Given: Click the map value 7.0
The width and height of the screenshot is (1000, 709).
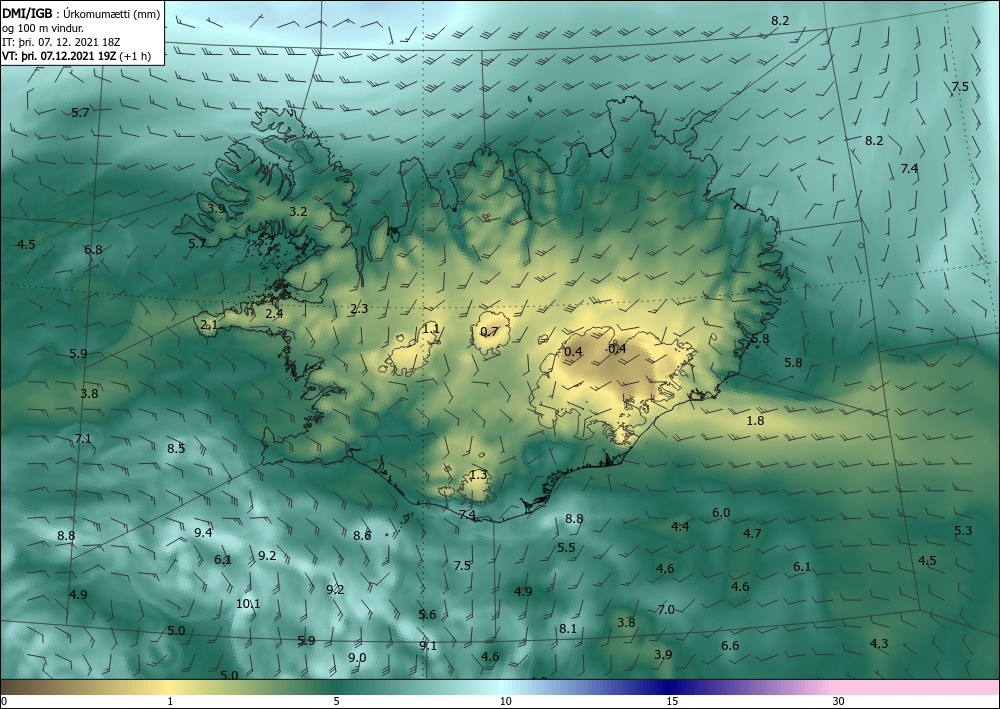Looking at the screenshot, I should [x=666, y=610].
